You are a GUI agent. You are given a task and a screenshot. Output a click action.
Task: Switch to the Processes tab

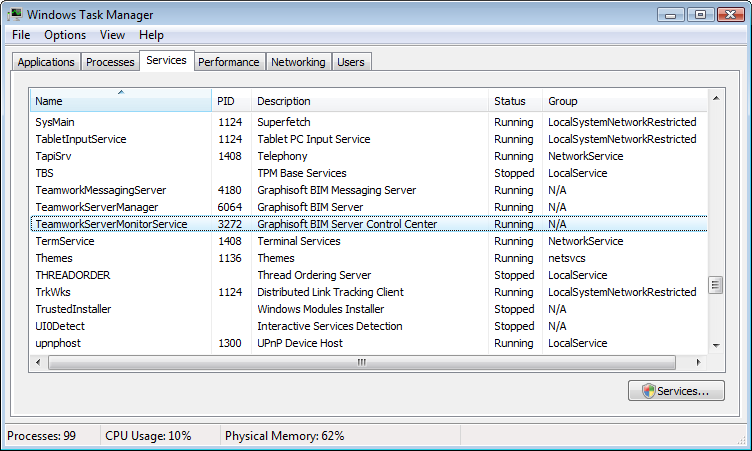pos(110,62)
